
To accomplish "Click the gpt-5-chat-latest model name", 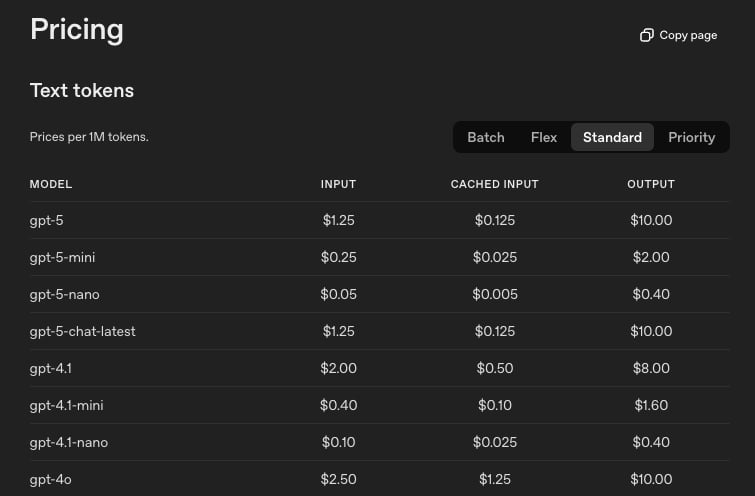I will tap(82, 331).
